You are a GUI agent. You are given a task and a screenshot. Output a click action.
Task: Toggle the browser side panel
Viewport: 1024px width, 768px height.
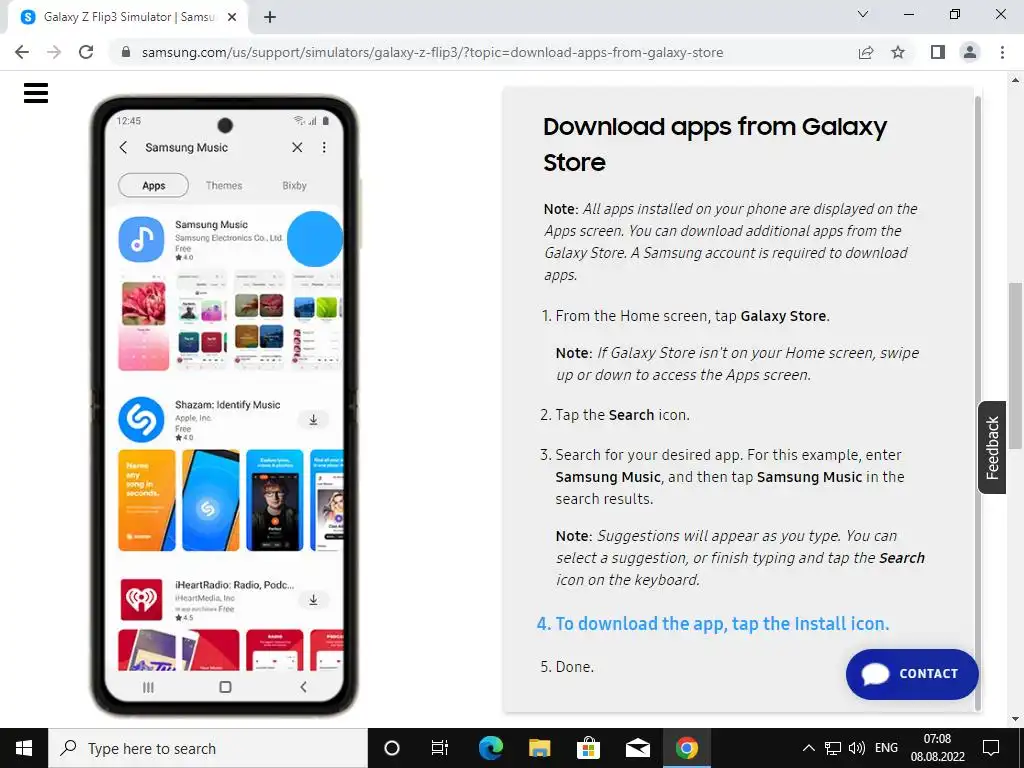pyautogui.click(x=938, y=52)
